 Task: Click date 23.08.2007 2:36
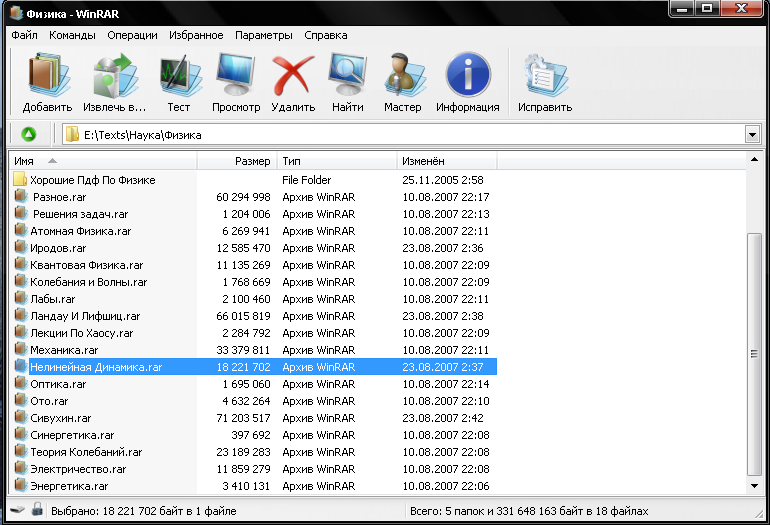(x=442, y=248)
